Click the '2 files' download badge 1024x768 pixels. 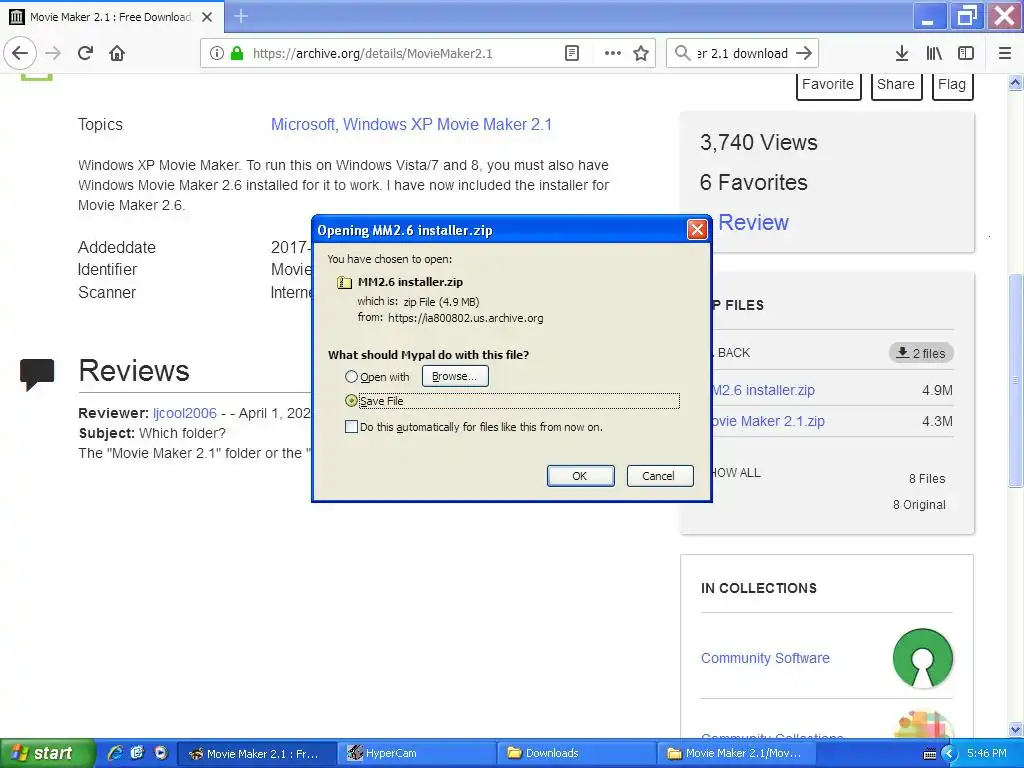click(921, 353)
